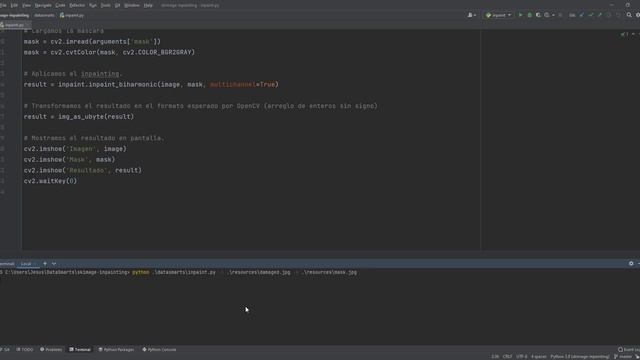Click the Terminal tool window tab
Screen dimensions: 640x360
tap(80, 350)
